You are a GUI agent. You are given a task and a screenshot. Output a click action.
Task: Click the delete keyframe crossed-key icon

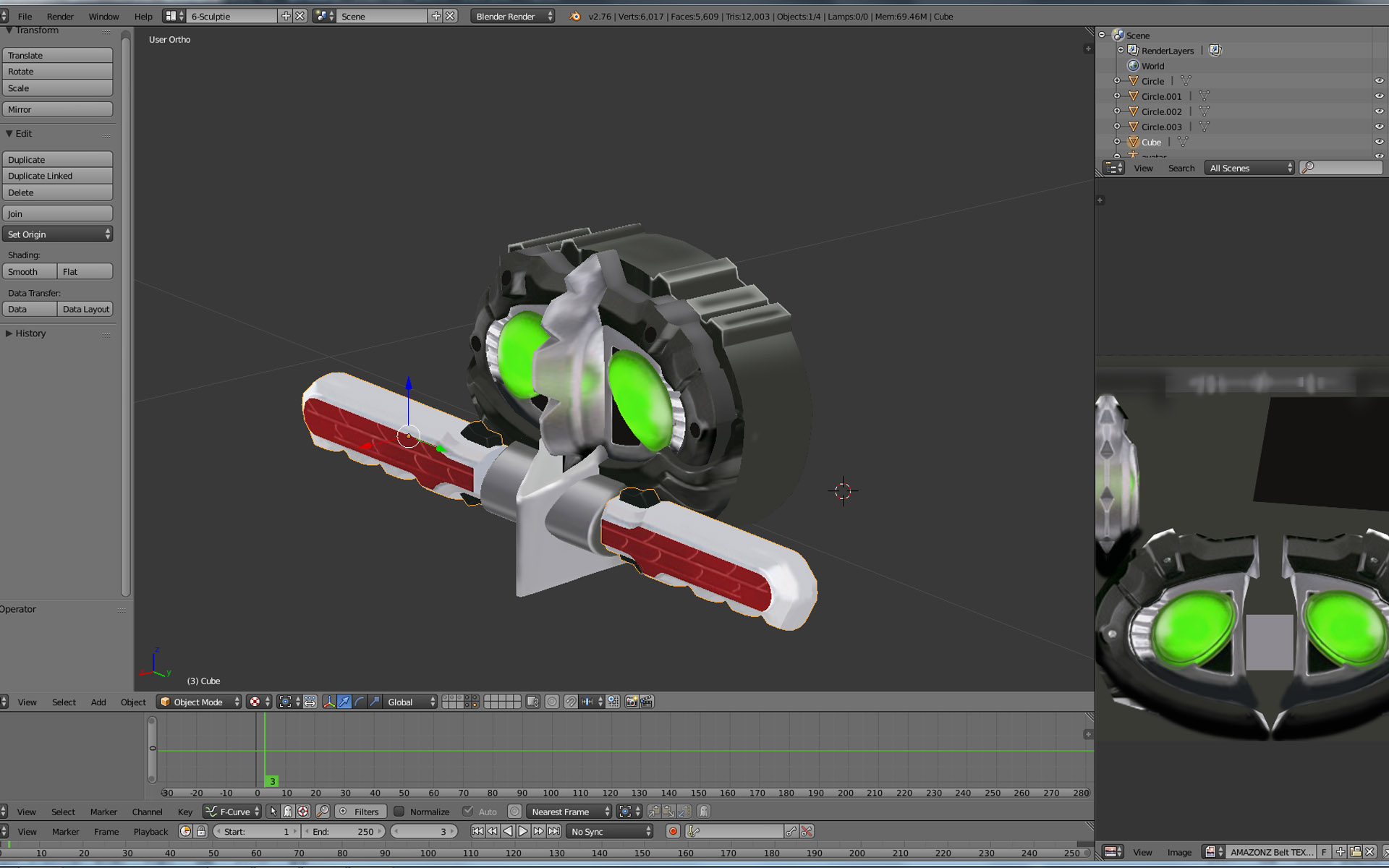point(807,832)
